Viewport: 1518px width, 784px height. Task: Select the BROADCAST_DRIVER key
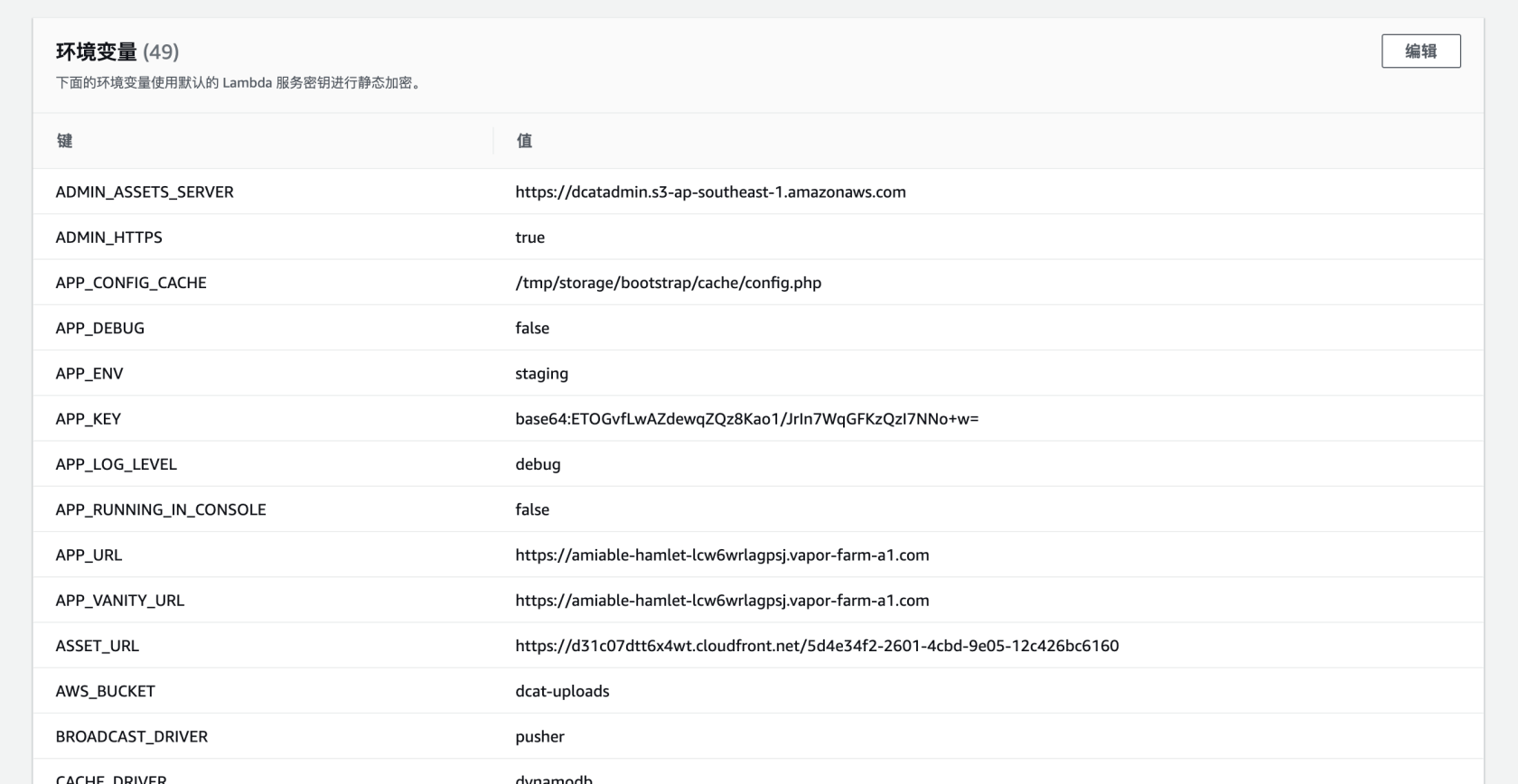[x=131, y=736]
